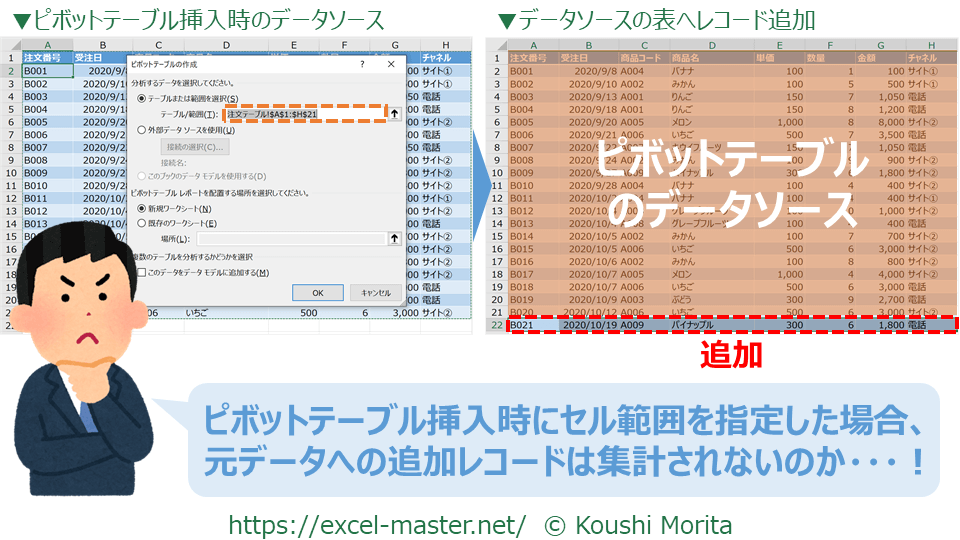Click row 22 header in the right sheet
This screenshot has width=960, height=540.
[x=495, y=325]
